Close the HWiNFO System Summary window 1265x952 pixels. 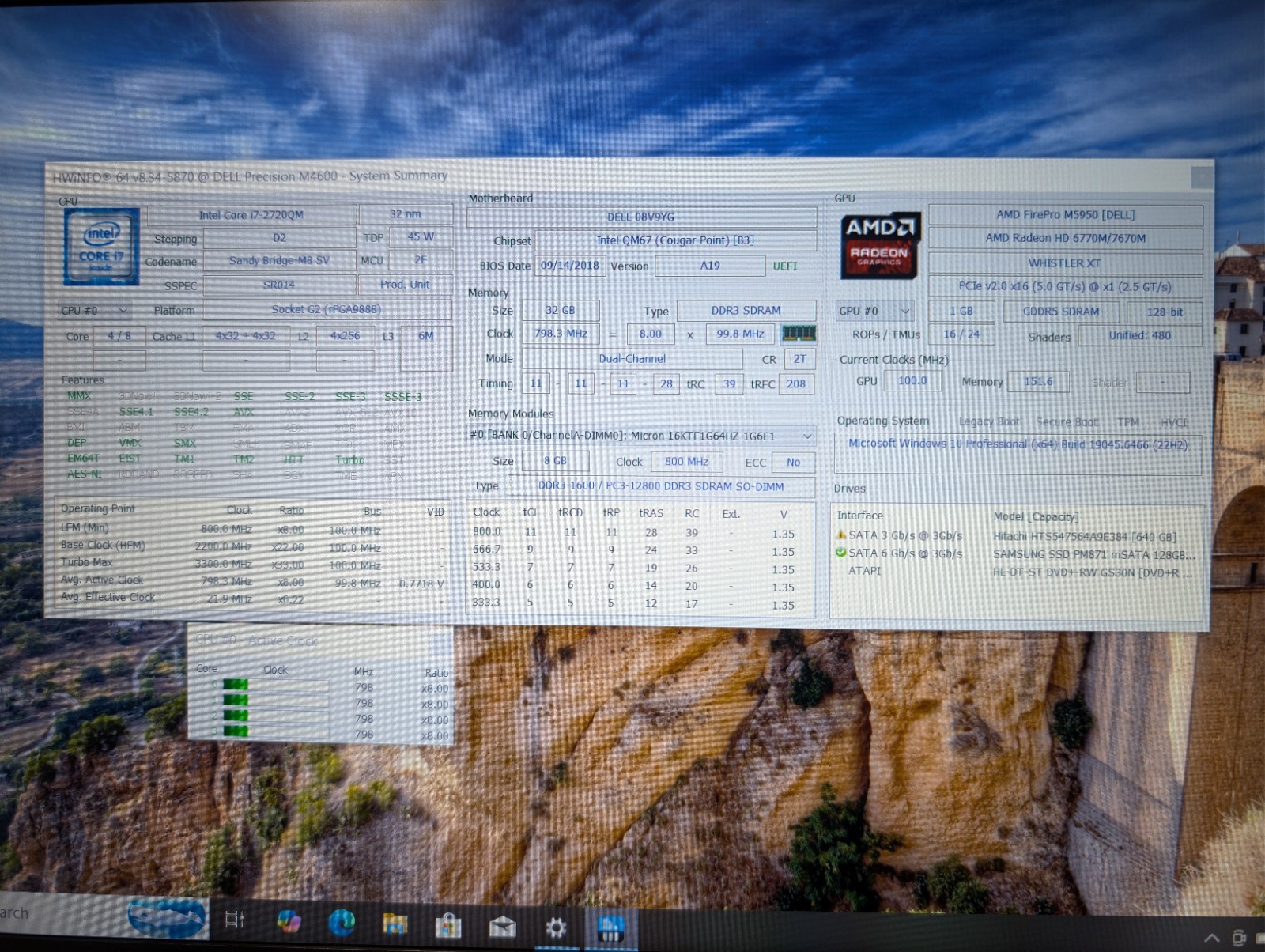[1202, 177]
